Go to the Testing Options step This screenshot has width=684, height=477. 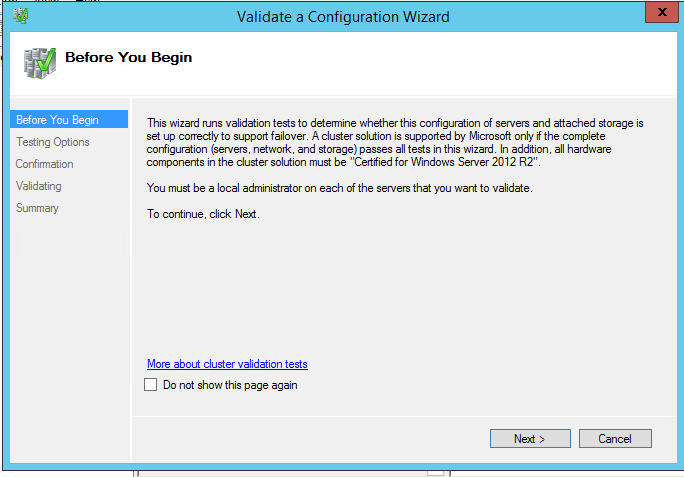click(52, 142)
